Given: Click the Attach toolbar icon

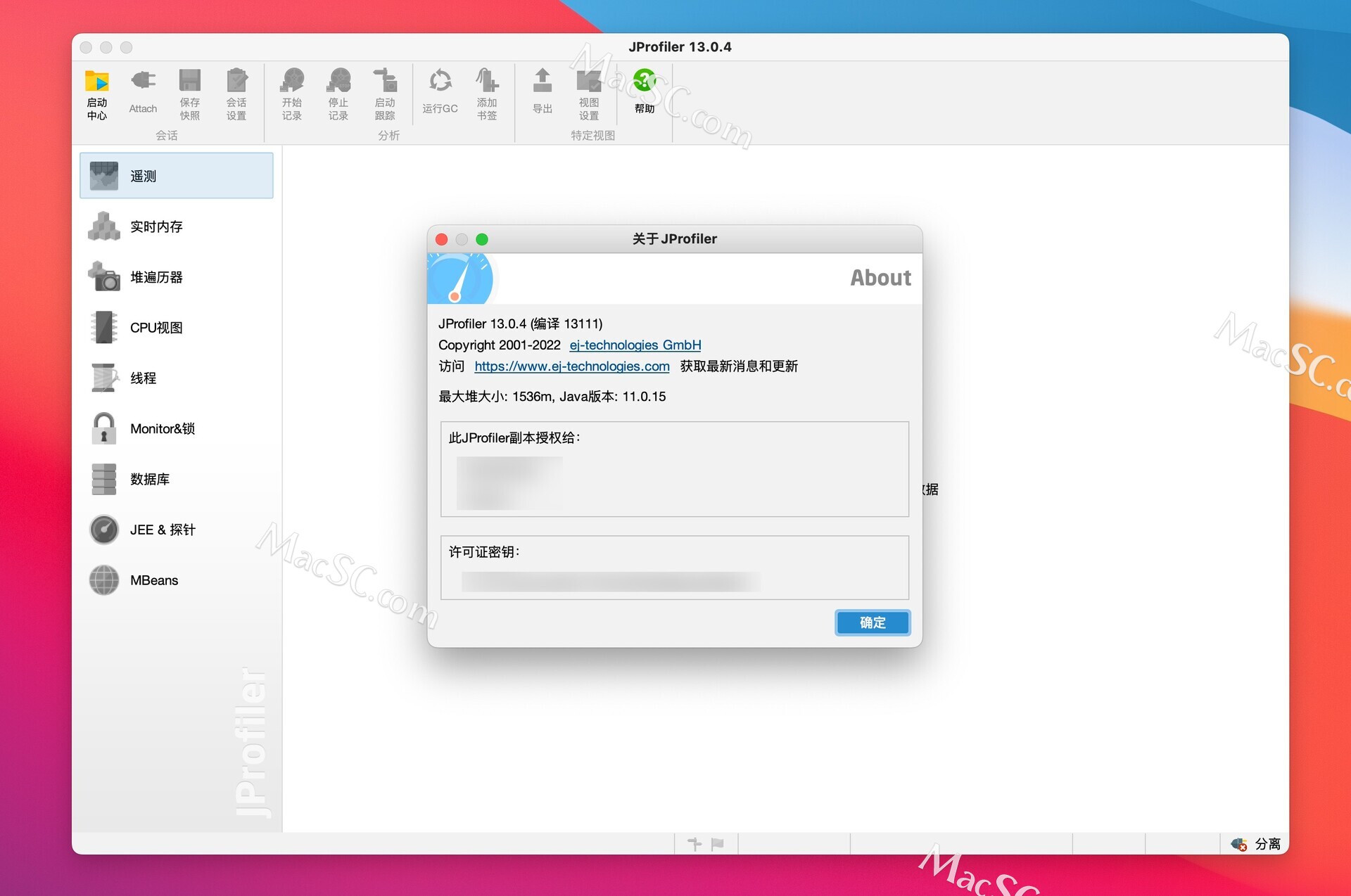Looking at the screenshot, I should pos(143,91).
